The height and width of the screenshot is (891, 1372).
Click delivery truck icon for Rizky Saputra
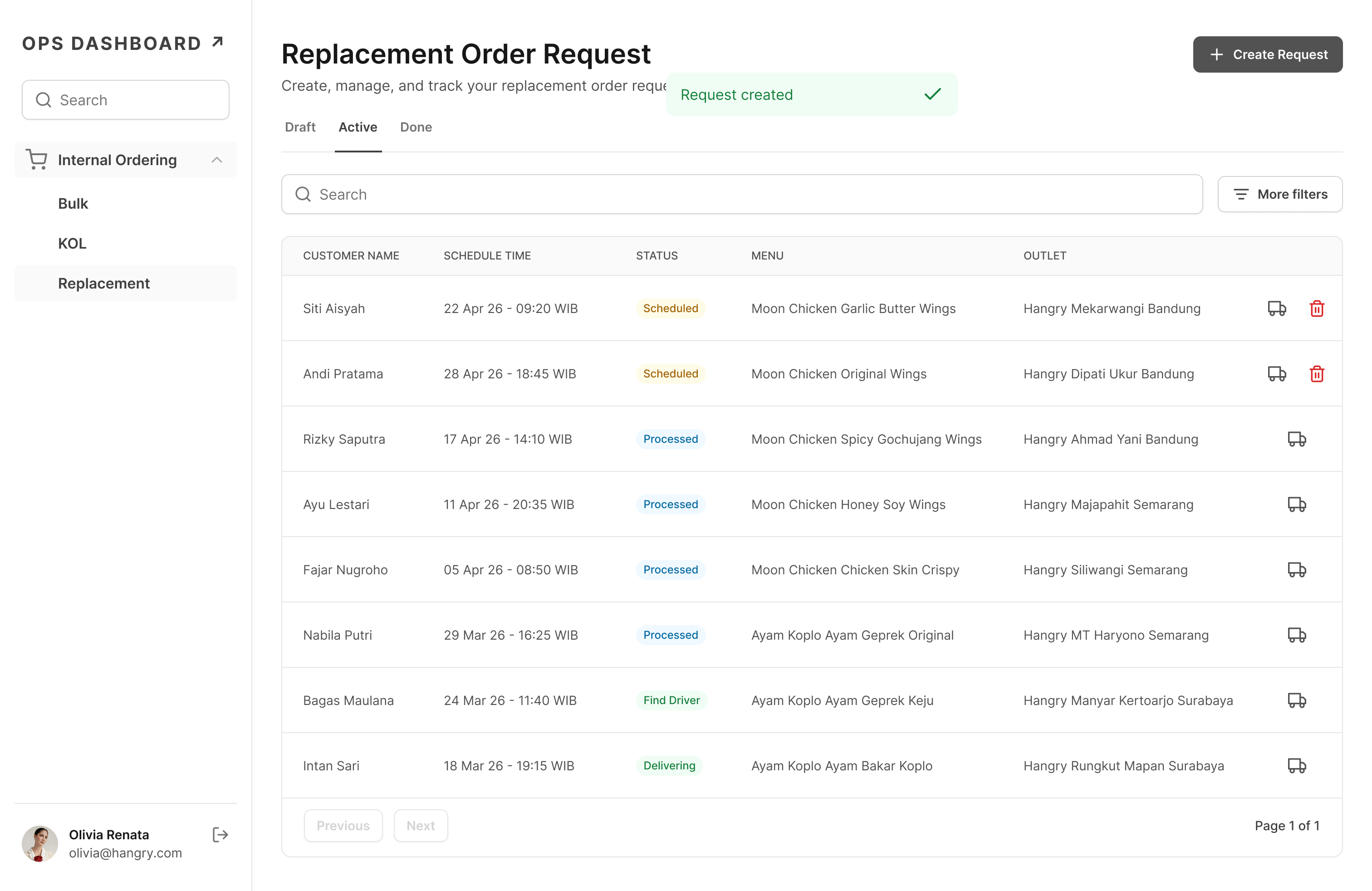point(1297,439)
